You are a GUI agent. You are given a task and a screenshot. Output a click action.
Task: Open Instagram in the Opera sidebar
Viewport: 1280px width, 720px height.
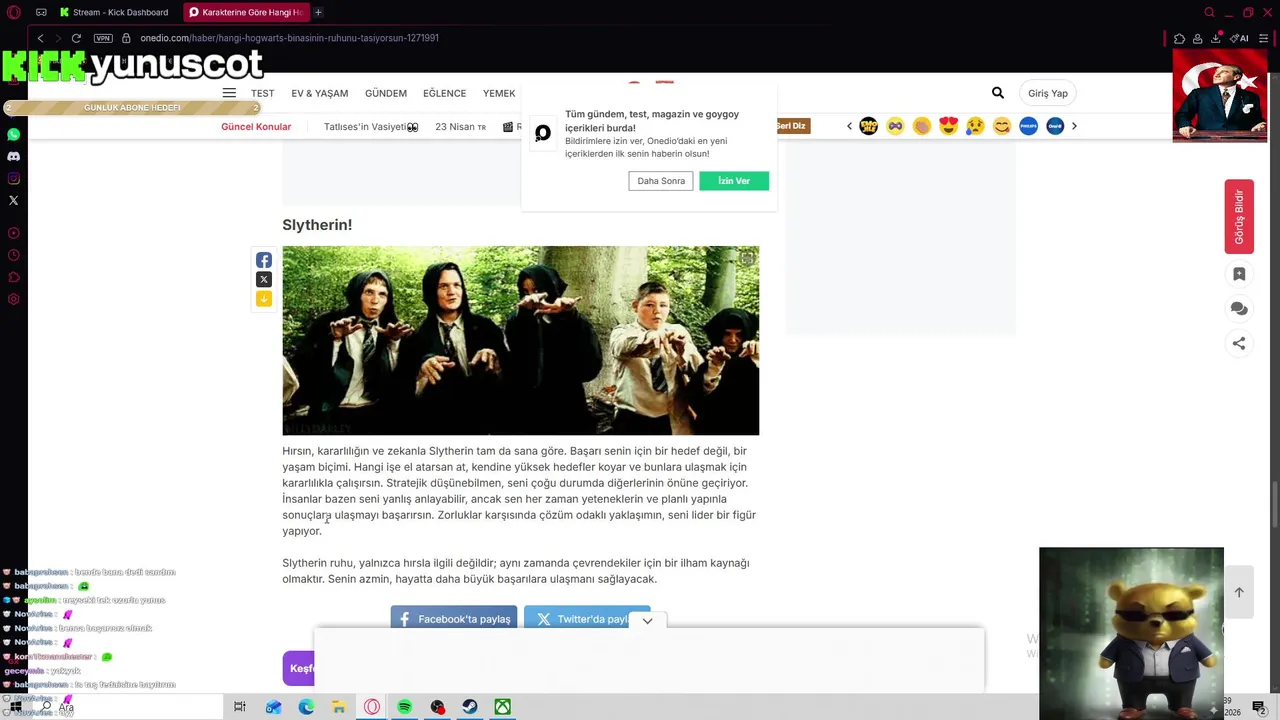[13, 178]
